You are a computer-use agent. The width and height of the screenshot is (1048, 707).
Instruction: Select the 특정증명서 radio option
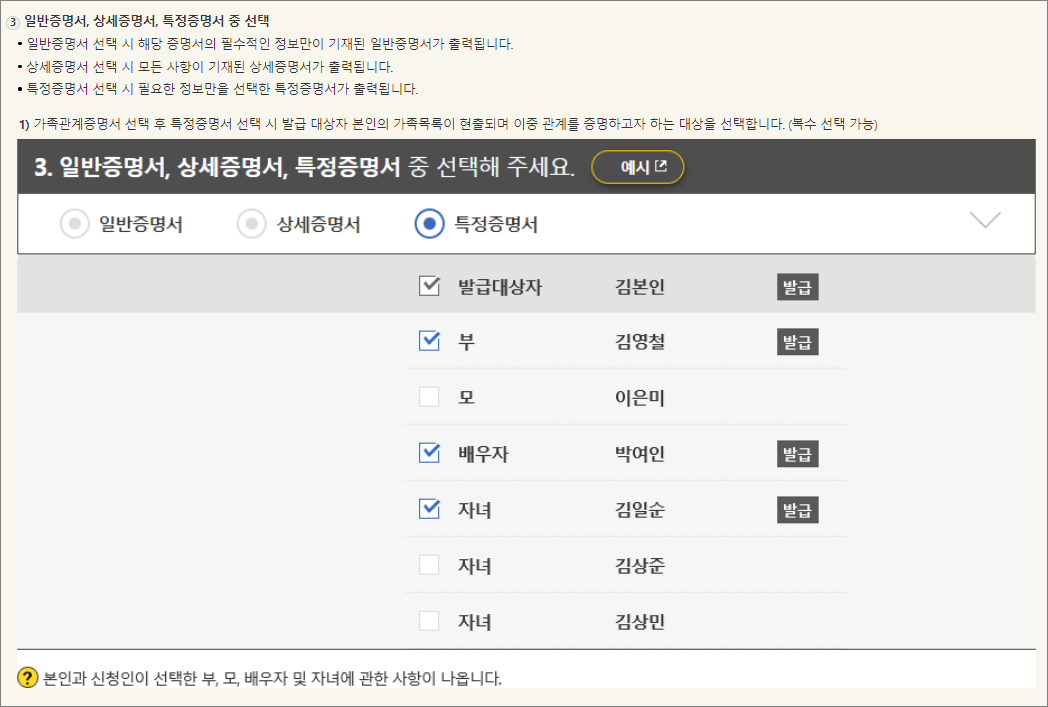429,224
